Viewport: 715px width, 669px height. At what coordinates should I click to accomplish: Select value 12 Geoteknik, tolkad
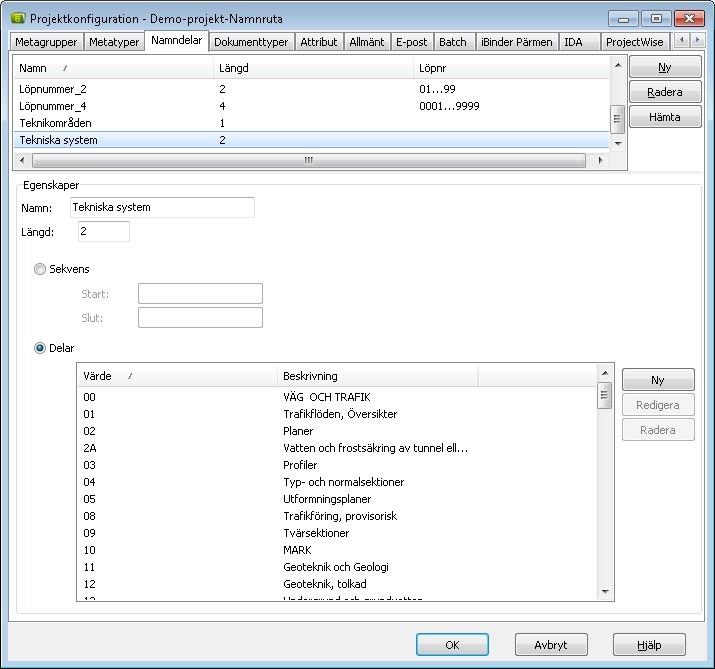[x=337, y=584]
